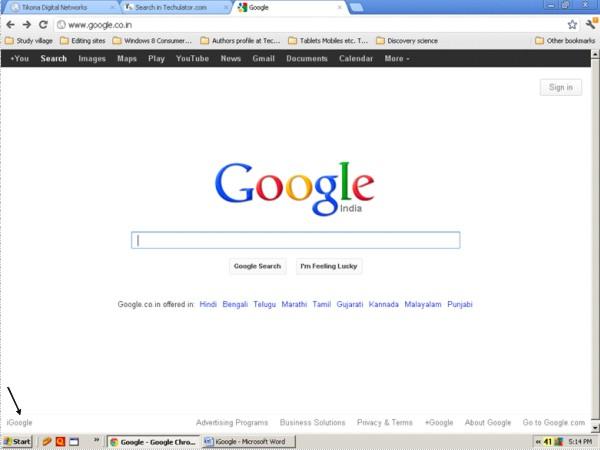Expand Other bookmarks folder
Image resolution: width=600 pixels, height=450 pixels.
pos(565,41)
